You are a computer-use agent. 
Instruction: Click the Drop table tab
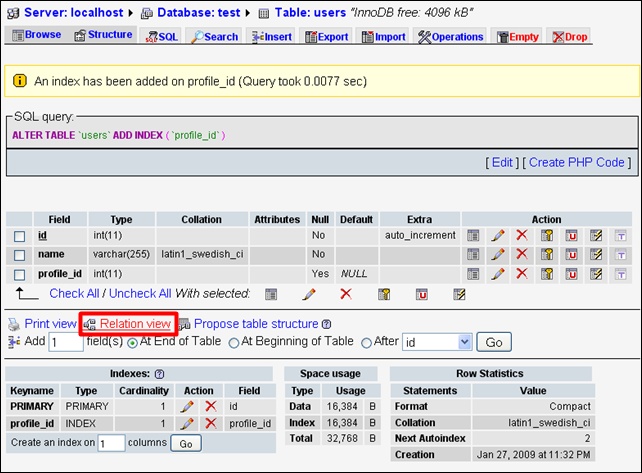pyautogui.click(x=570, y=37)
